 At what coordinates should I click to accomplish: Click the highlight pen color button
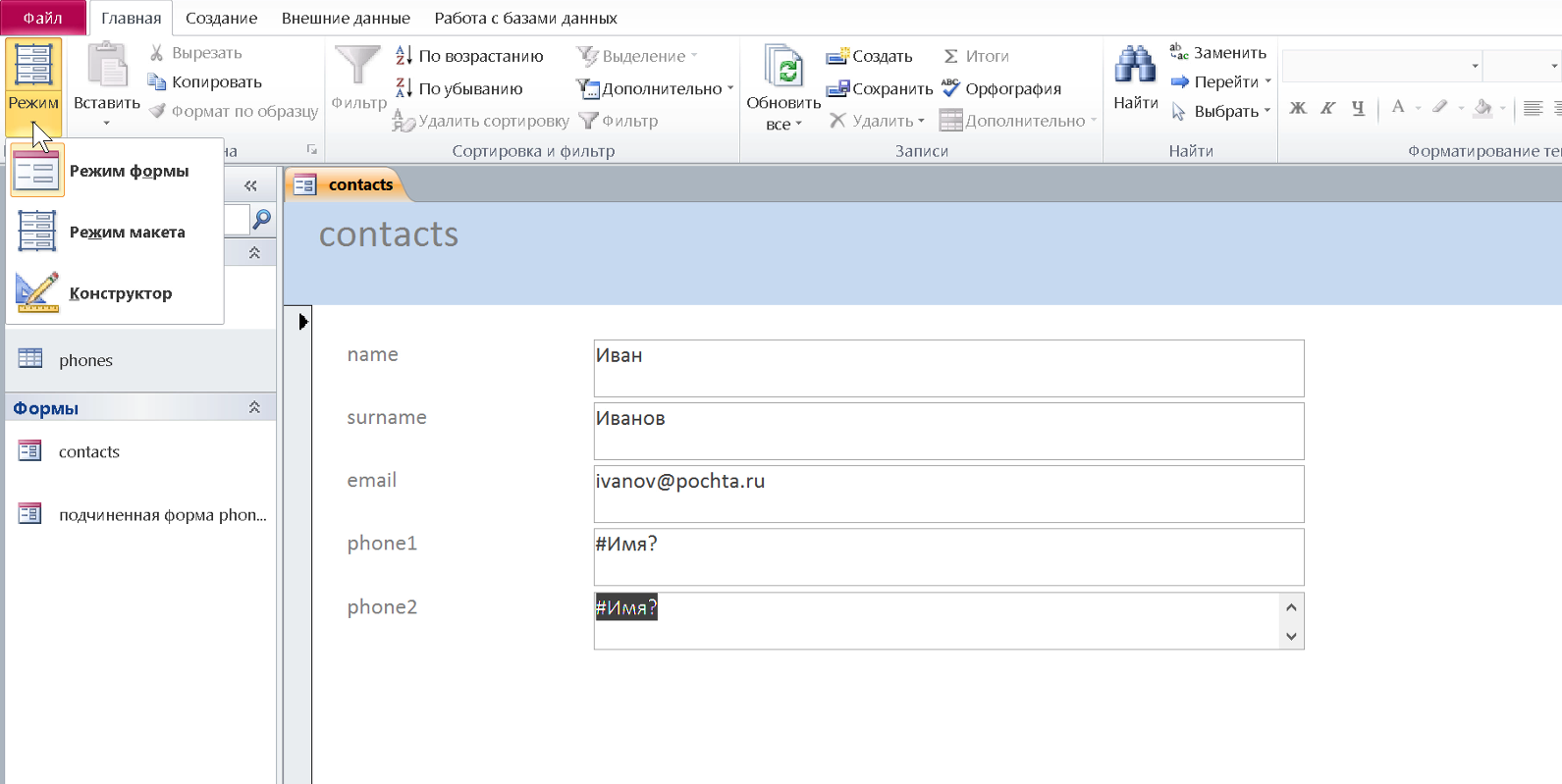pyautogui.click(x=1439, y=108)
